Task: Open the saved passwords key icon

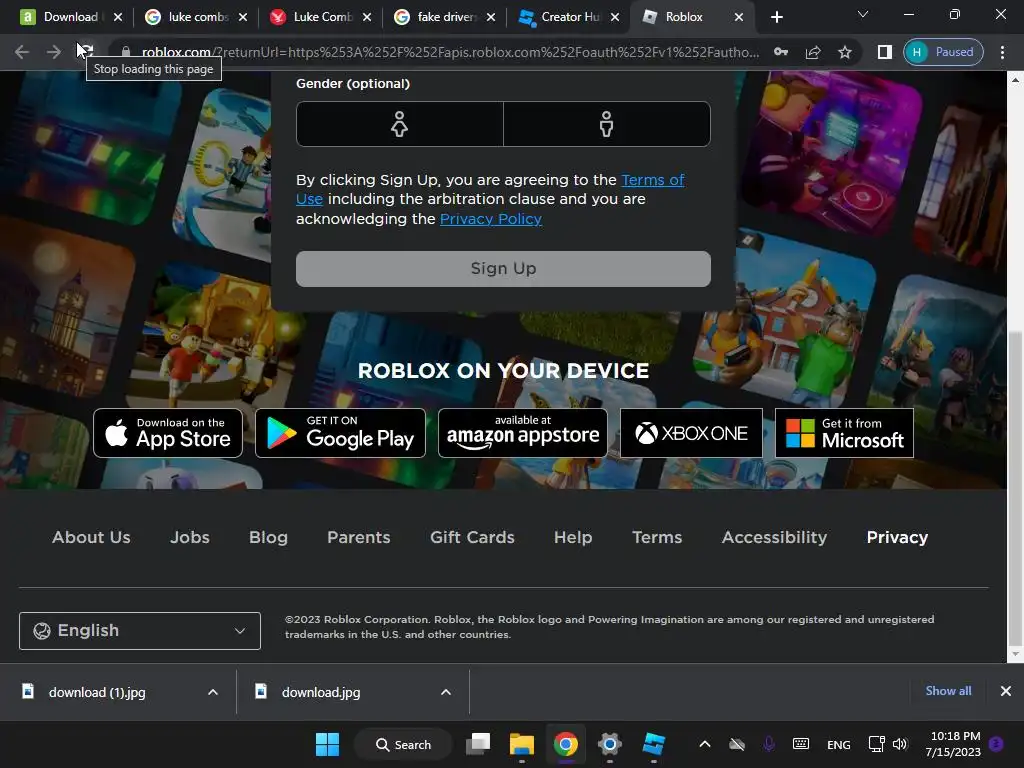Action: [781, 52]
